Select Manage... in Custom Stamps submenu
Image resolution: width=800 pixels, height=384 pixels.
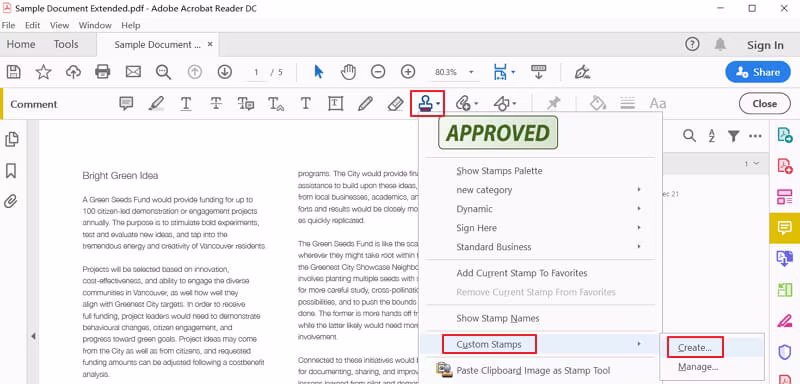click(x=698, y=367)
